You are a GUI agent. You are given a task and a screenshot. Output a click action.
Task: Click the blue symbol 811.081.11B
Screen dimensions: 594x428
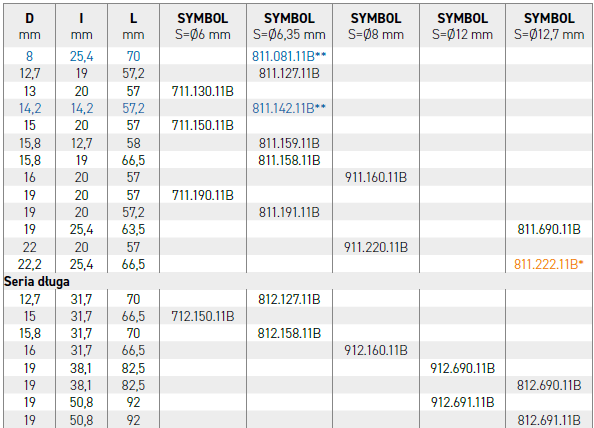pos(289,56)
